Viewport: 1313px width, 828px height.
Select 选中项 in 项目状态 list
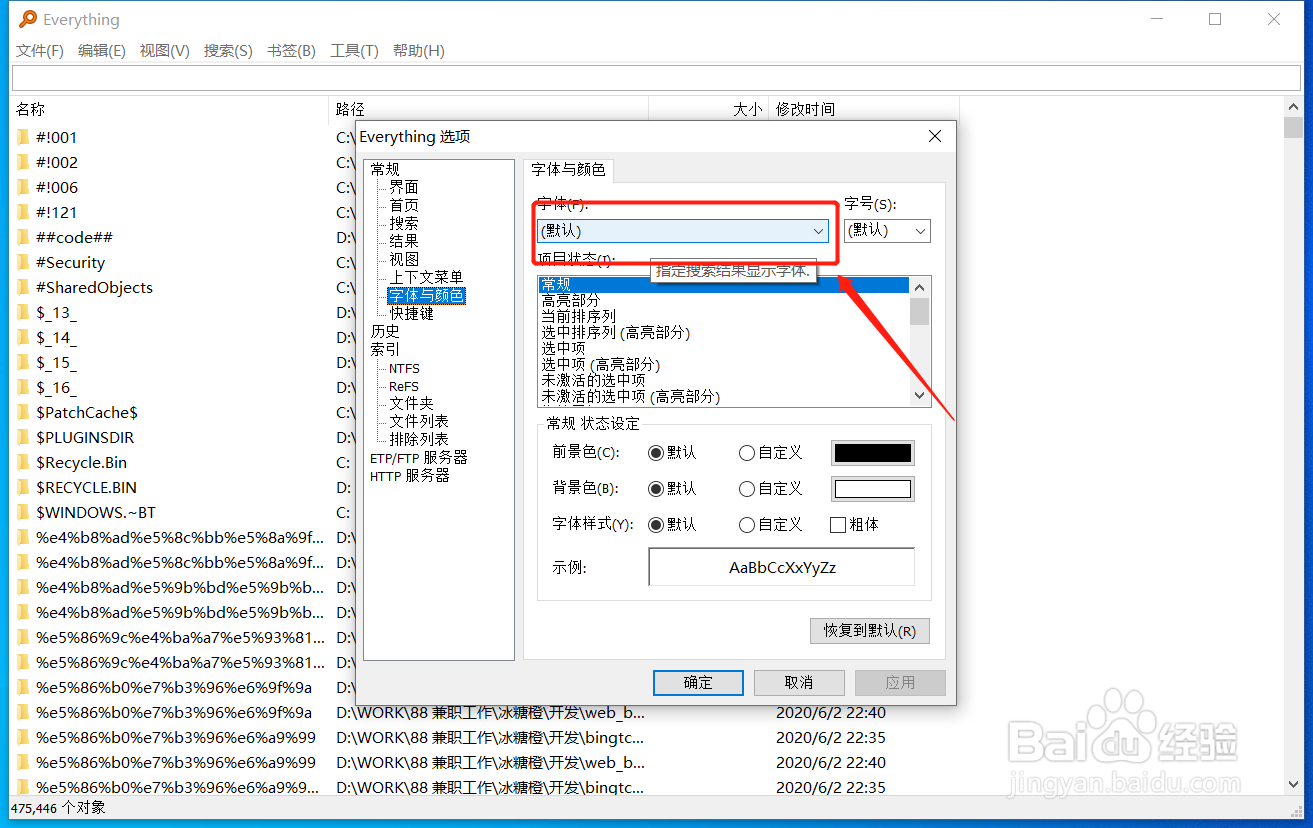tap(564, 349)
